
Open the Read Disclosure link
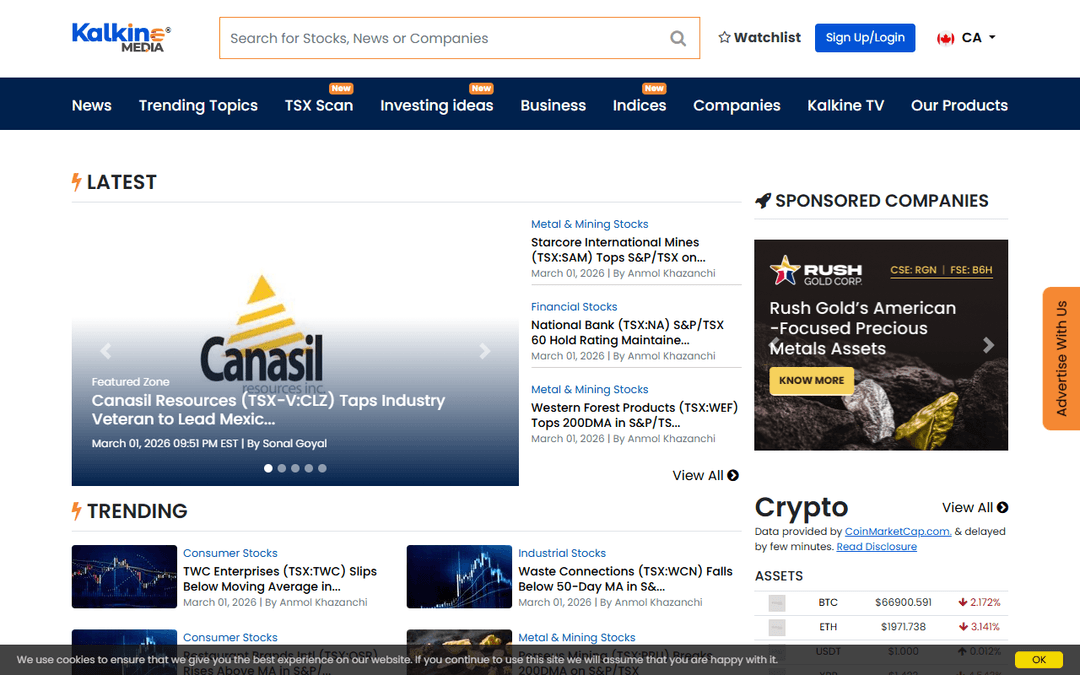point(876,546)
